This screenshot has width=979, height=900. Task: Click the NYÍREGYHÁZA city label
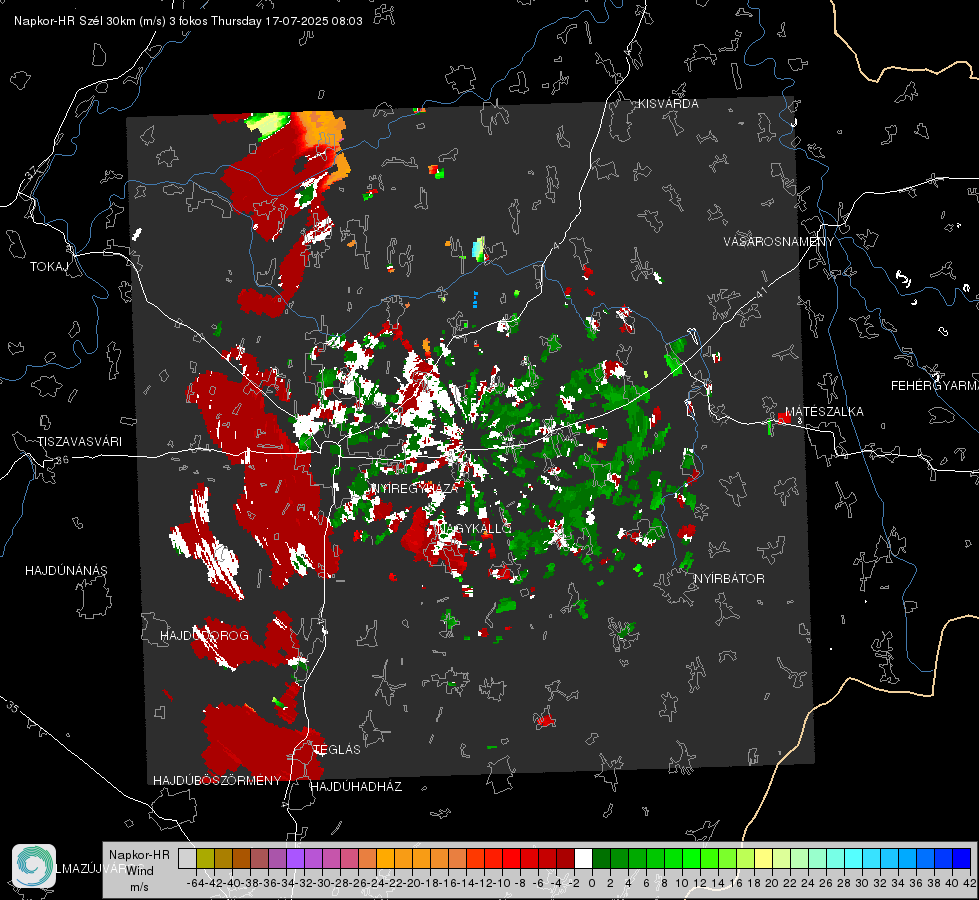(415, 488)
